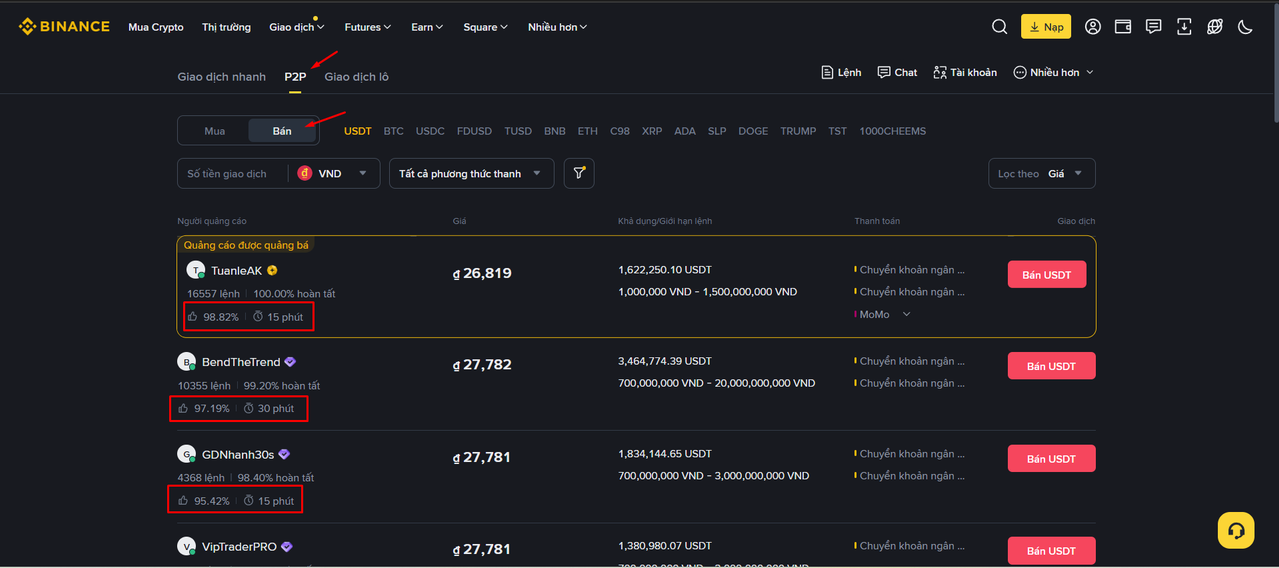
Task: Open the language globe icon
Action: coord(1215,27)
